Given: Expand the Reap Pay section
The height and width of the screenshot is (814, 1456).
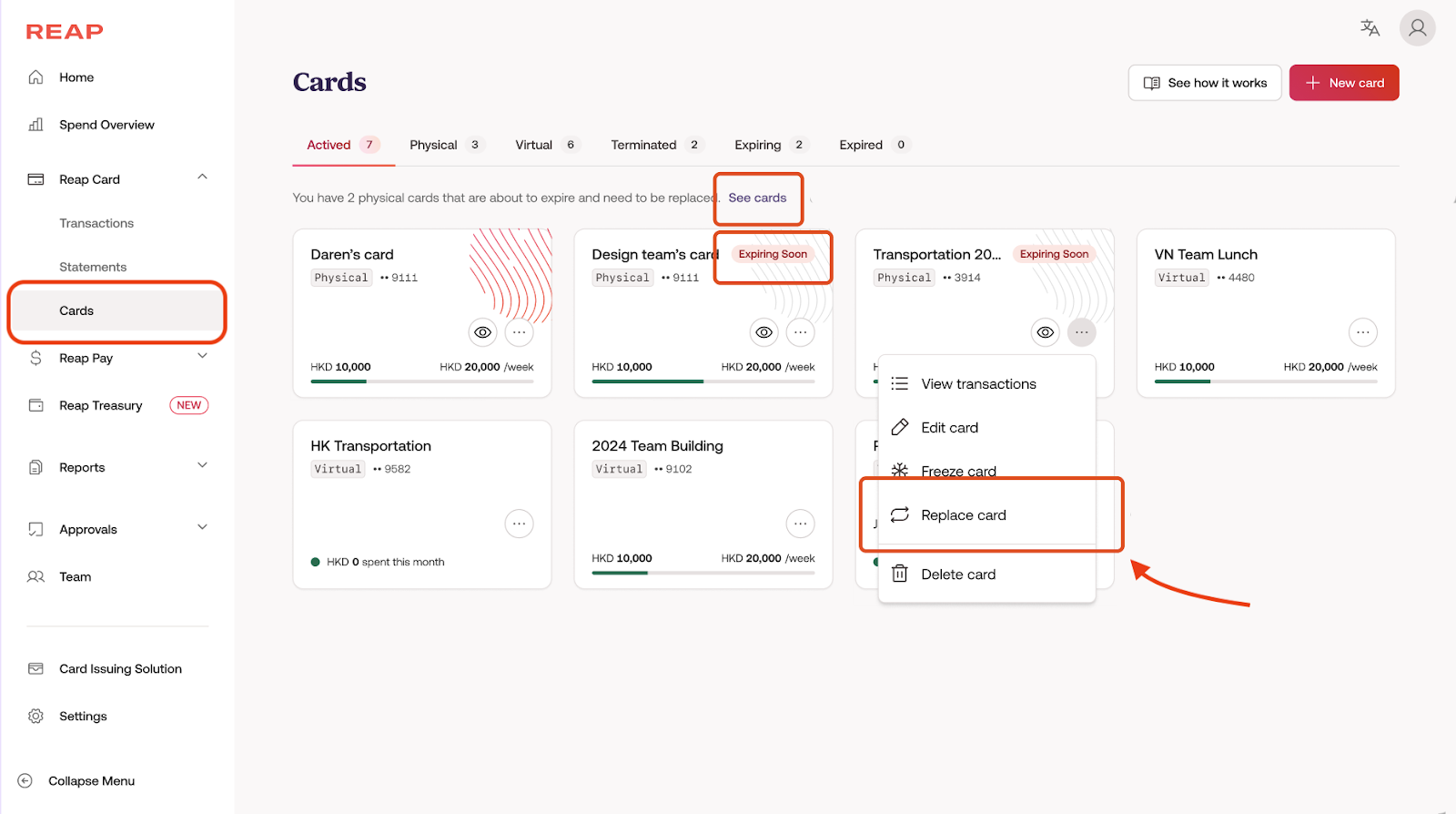Looking at the screenshot, I should 202,357.
